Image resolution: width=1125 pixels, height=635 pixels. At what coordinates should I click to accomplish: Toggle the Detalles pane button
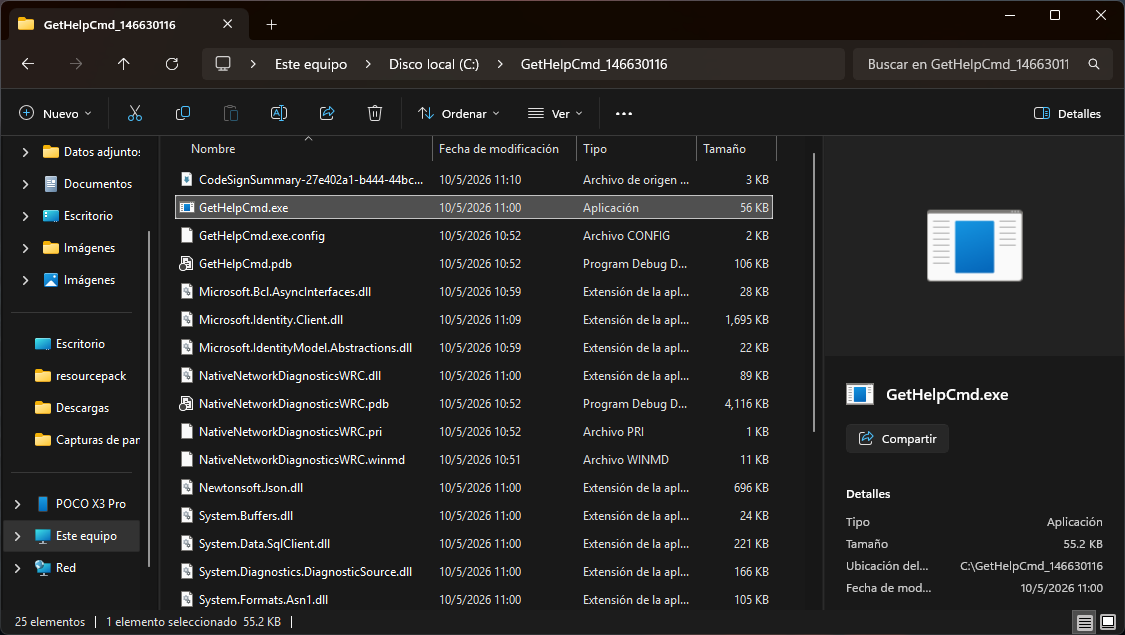[x=1067, y=113]
